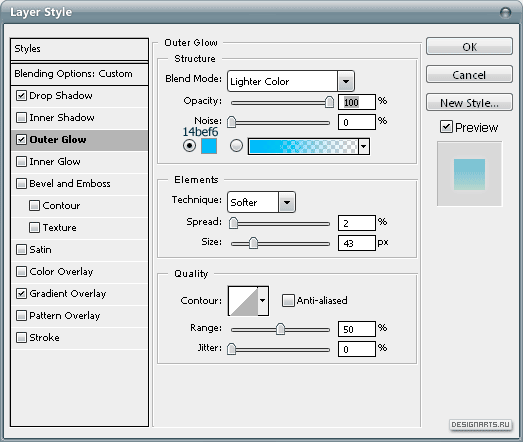This screenshot has height=442, width=523.
Task: Enable the Inner Shadow checkbox
Action: coord(21,118)
